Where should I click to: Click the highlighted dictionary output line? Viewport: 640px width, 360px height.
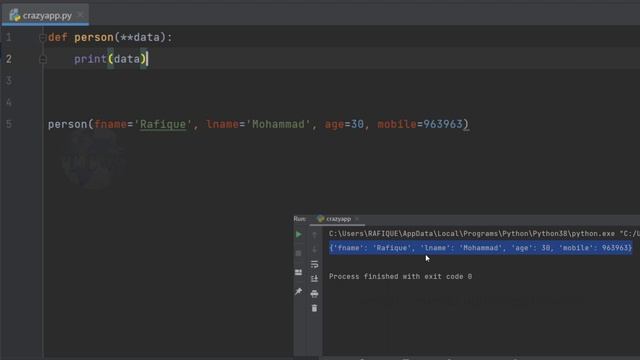481,248
